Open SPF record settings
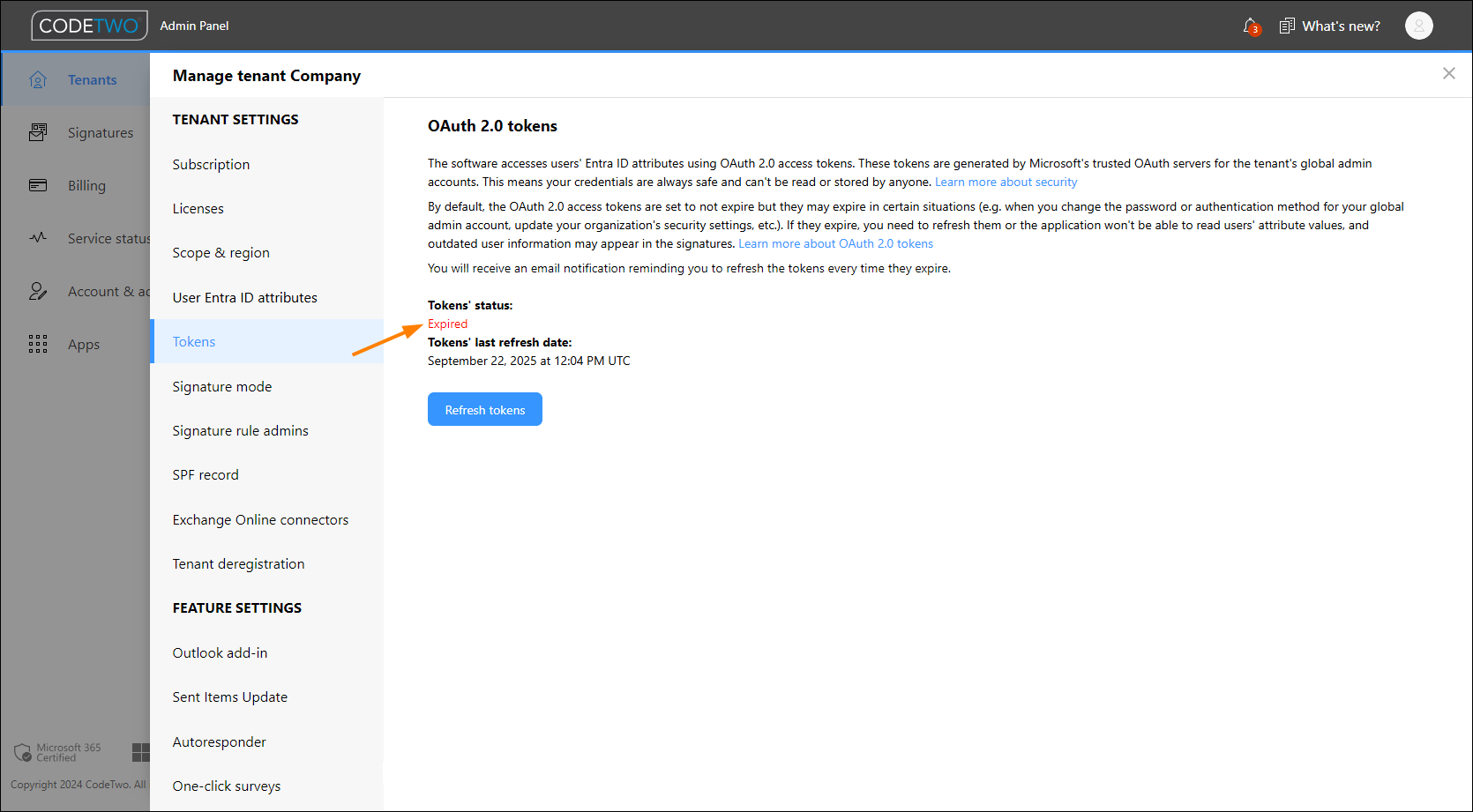This screenshot has height=812, width=1473. [x=266, y=474]
